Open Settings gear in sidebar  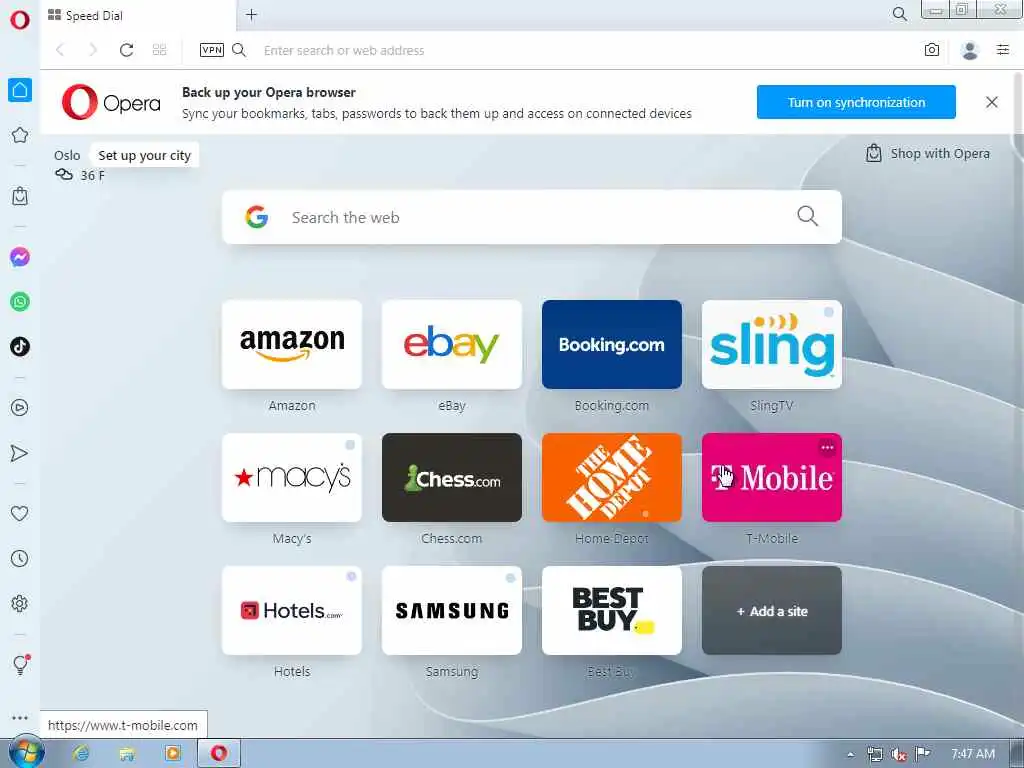[20, 603]
